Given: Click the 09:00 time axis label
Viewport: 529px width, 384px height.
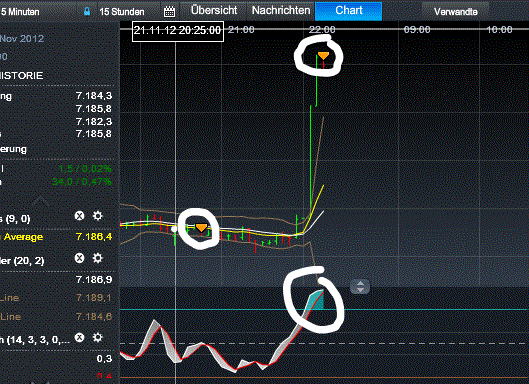Looking at the screenshot, I should [417, 30].
